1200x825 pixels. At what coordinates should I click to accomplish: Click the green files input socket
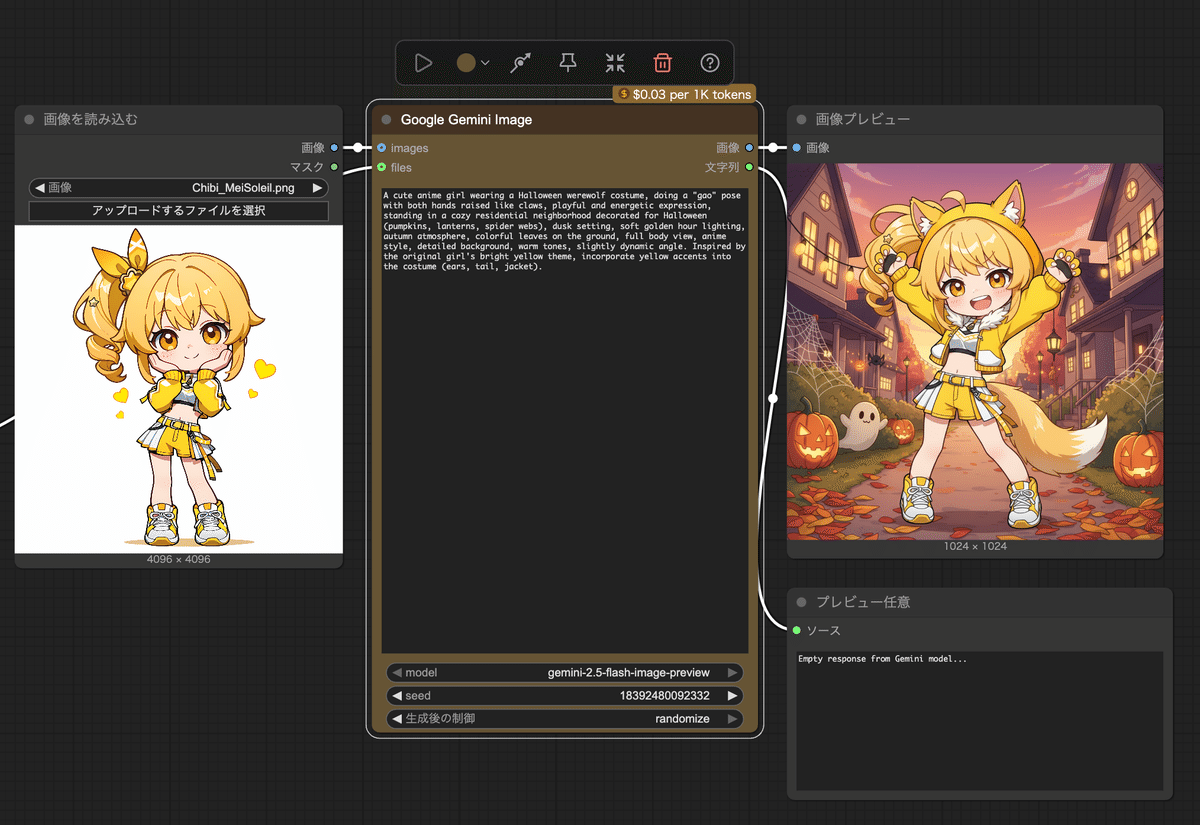click(x=382, y=167)
